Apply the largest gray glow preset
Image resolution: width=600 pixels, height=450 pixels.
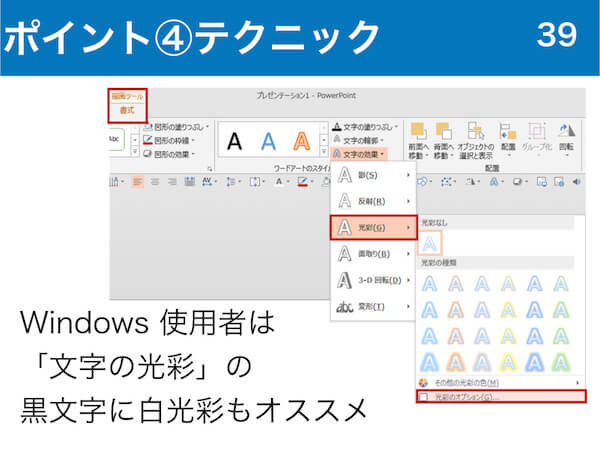tap(482, 362)
